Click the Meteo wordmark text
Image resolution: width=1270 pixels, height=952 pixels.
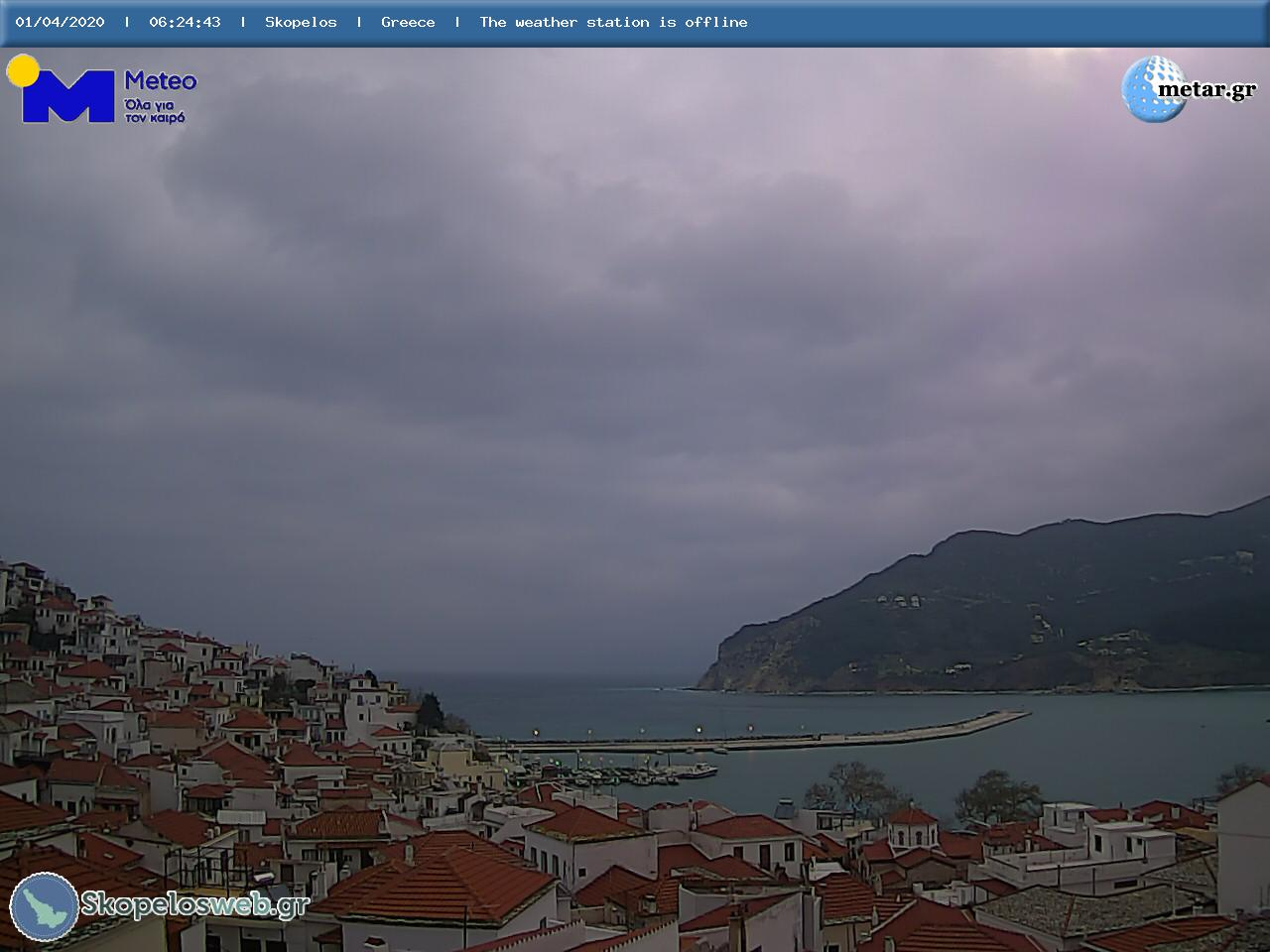pyautogui.click(x=161, y=80)
